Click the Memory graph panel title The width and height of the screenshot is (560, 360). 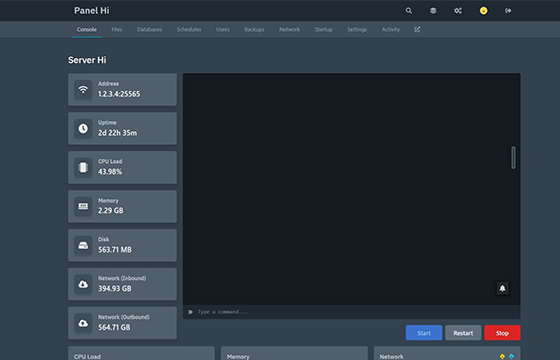pyautogui.click(x=238, y=356)
